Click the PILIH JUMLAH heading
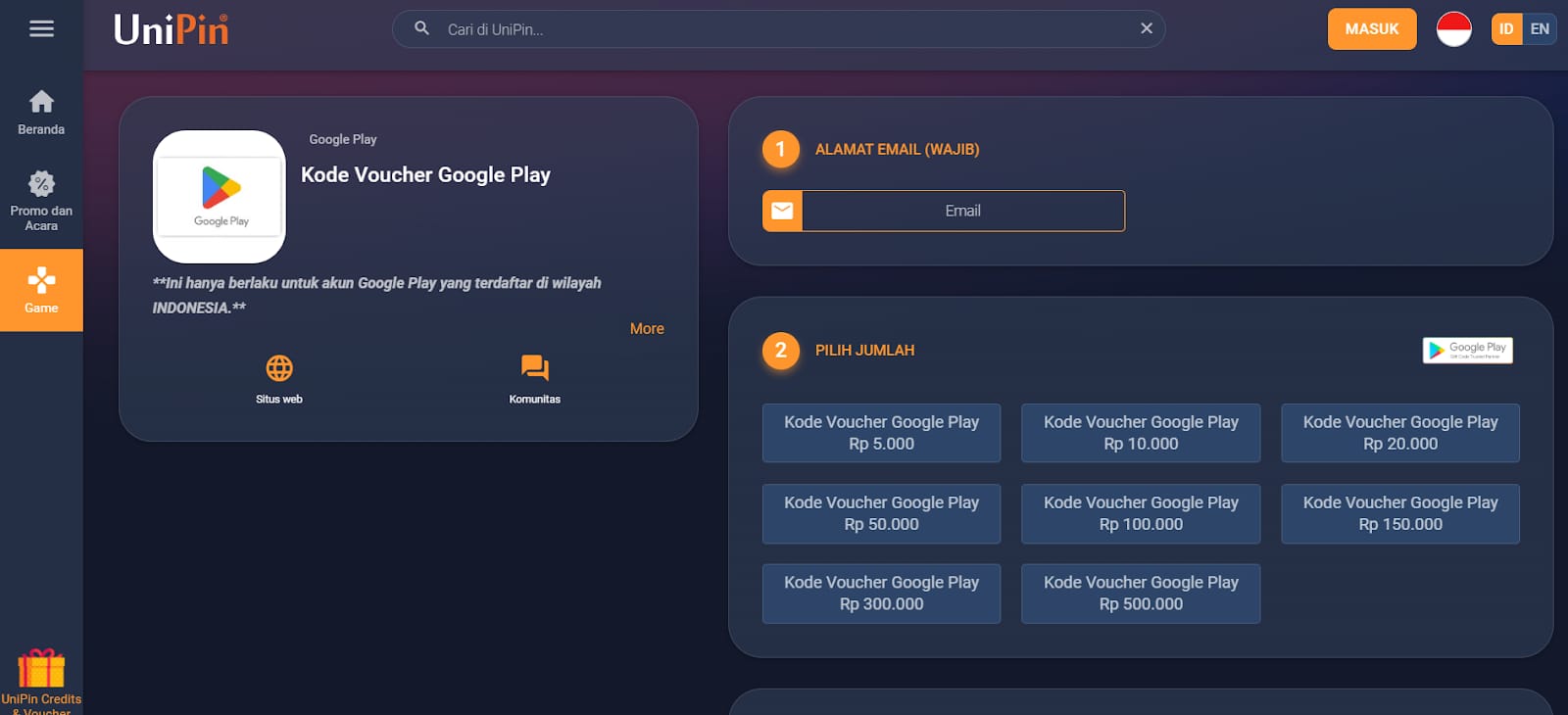Screen dimensions: 1568x715 click(x=864, y=350)
